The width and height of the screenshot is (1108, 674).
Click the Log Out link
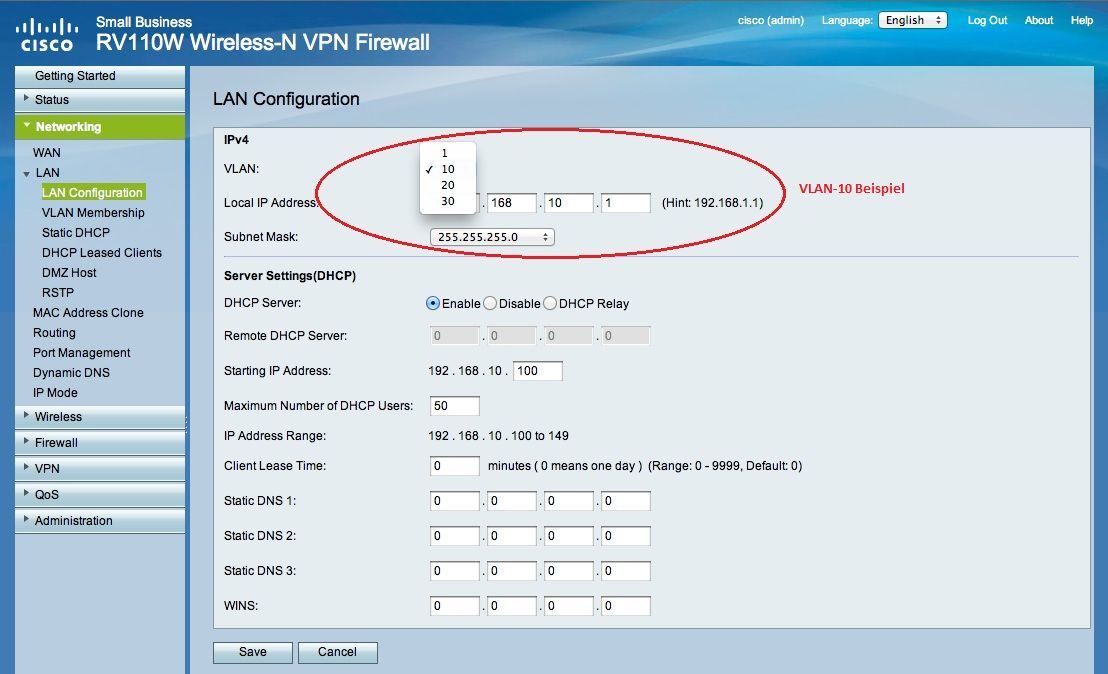987,20
